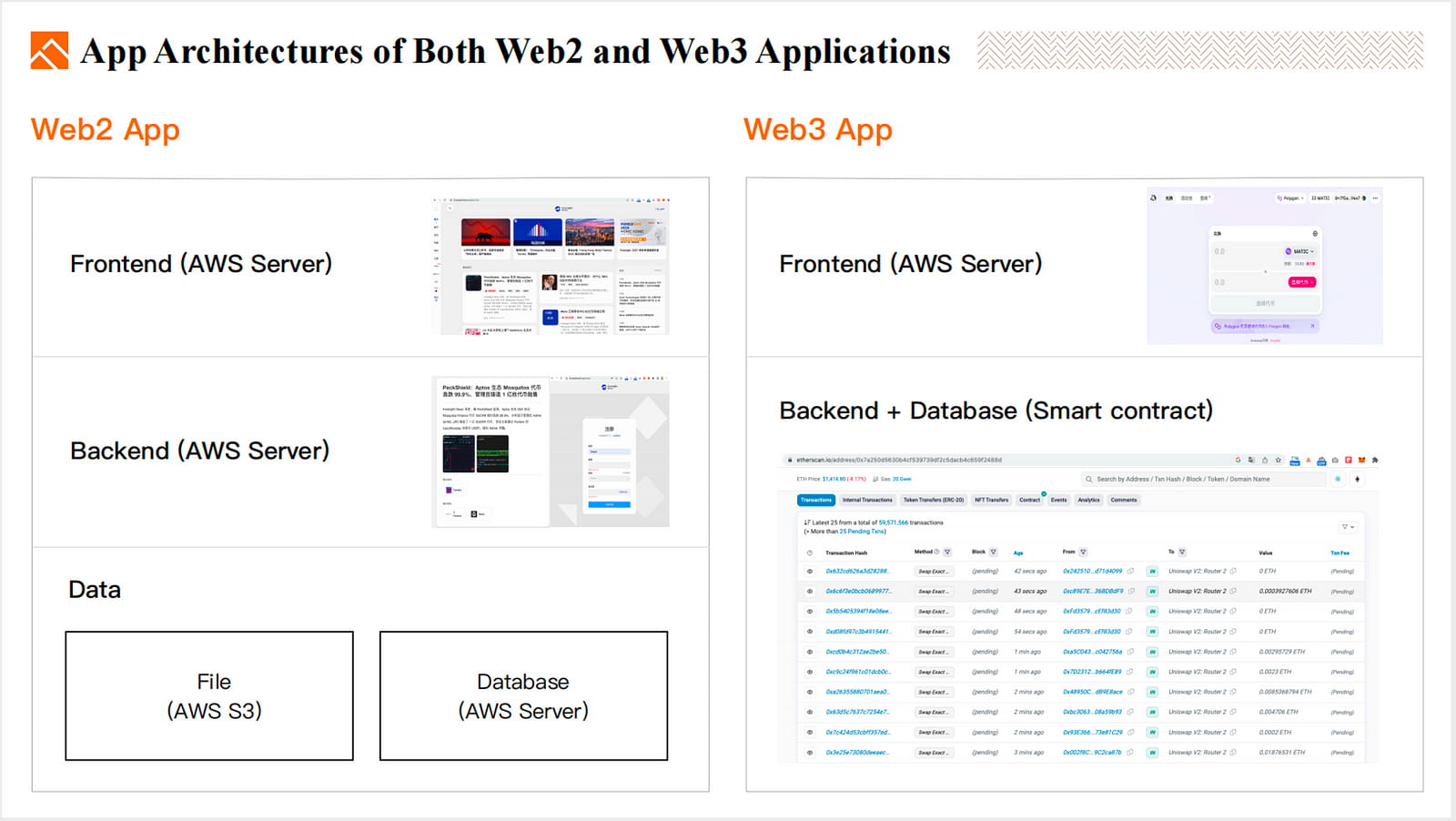
Task: Click the Age column header link
Action: pos(1018,552)
